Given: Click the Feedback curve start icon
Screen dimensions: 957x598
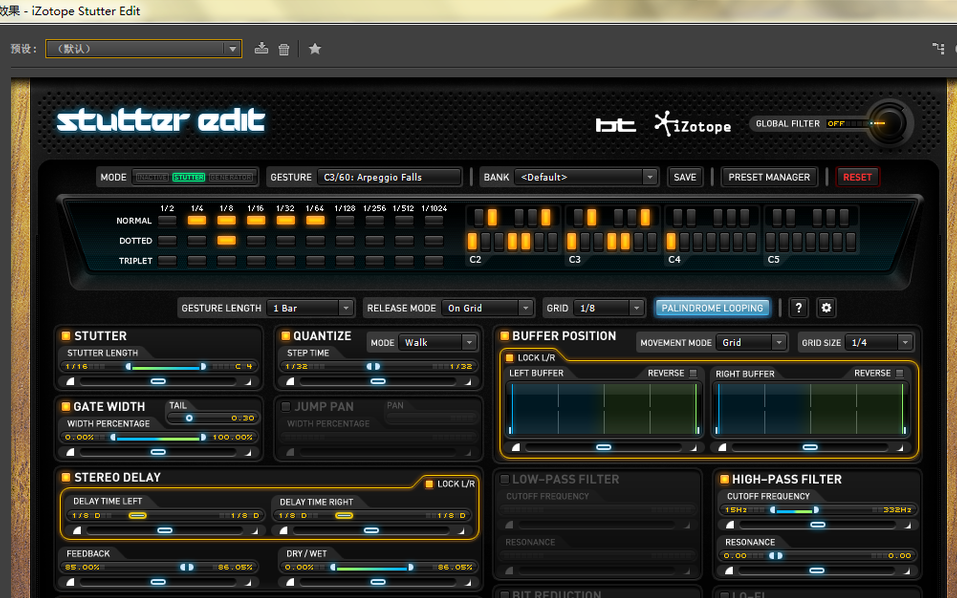Looking at the screenshot, I should (x=70, y=582).
